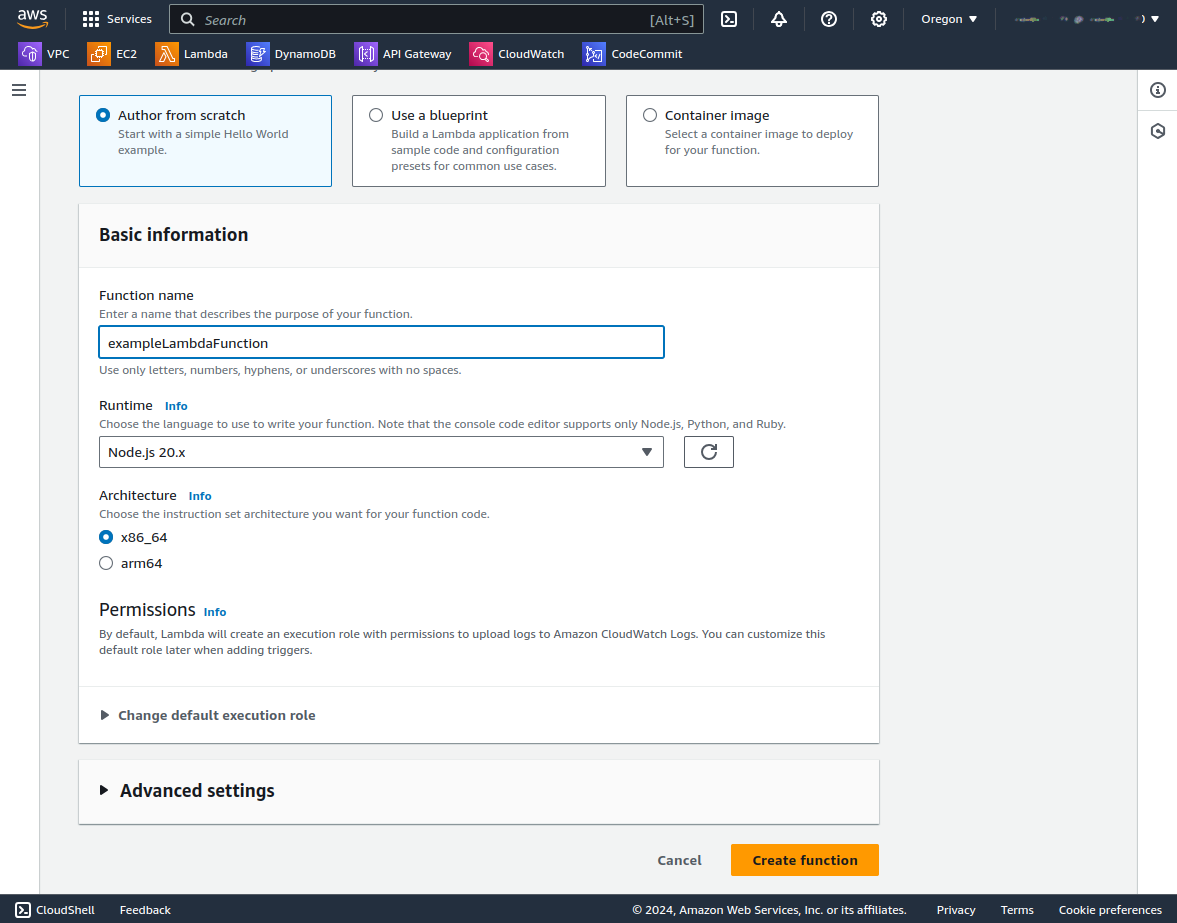Choose x86_64 architecture
The width and height of the screenshot is (1177, 923).
(x=106, y=537)
